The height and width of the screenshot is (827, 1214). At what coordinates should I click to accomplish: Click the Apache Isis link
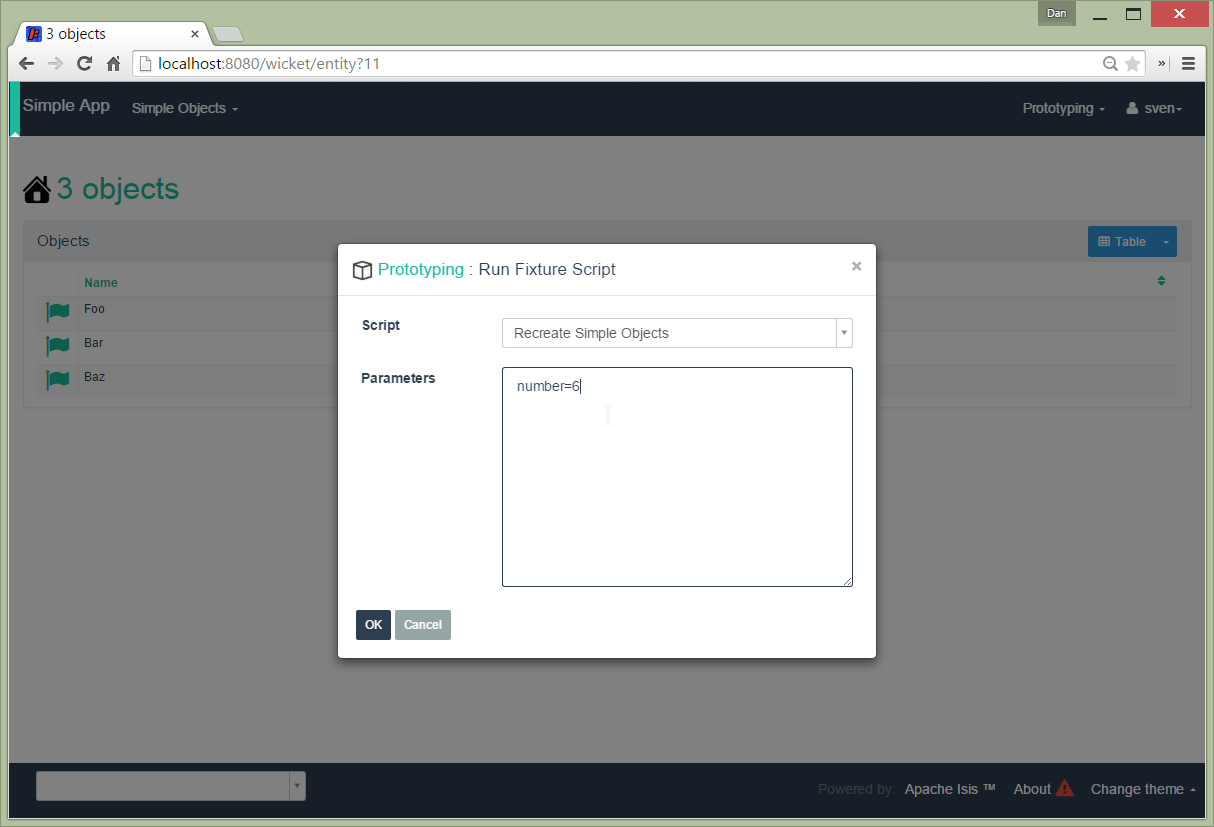[949, 789]
